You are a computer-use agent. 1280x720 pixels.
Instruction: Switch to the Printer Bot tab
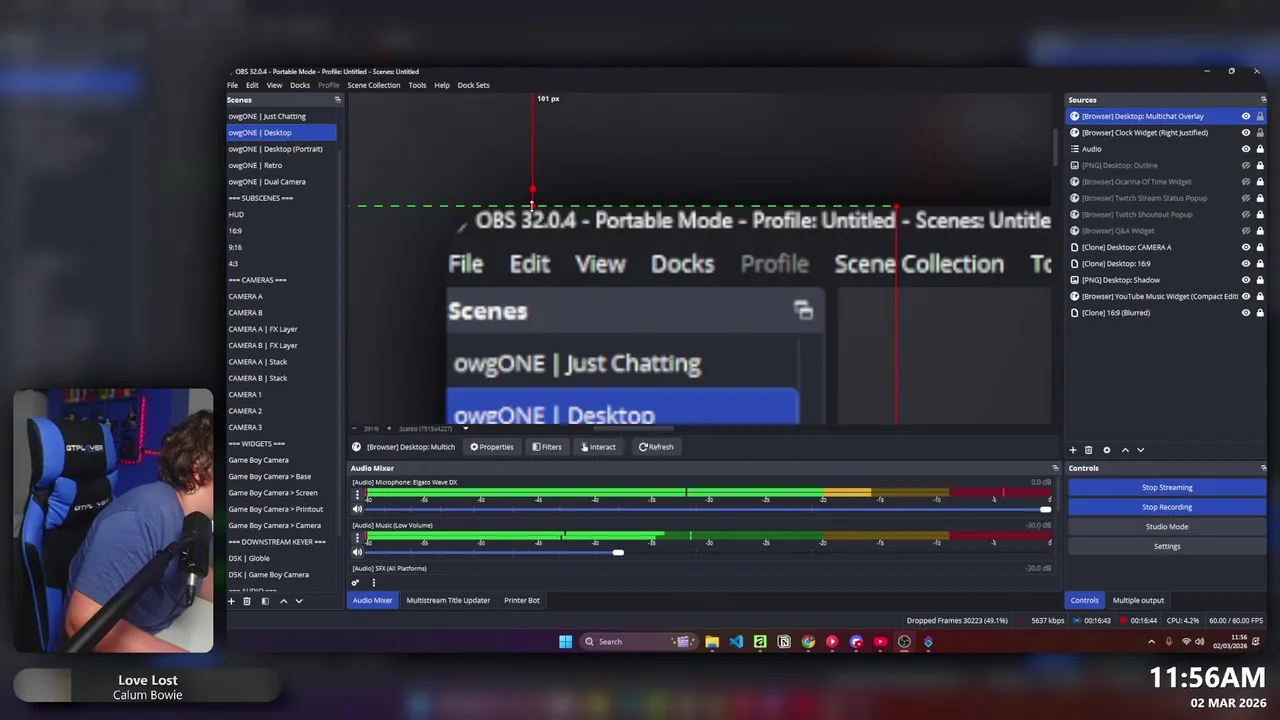pos(522,601)
